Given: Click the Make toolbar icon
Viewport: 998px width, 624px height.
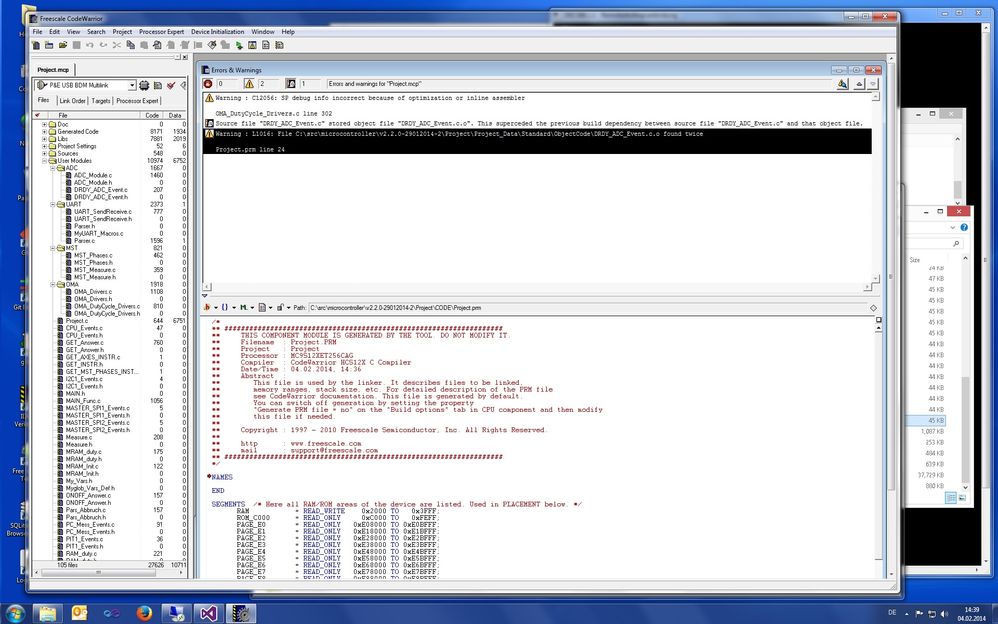Looking at the screenshot, I should pos(212,45).
